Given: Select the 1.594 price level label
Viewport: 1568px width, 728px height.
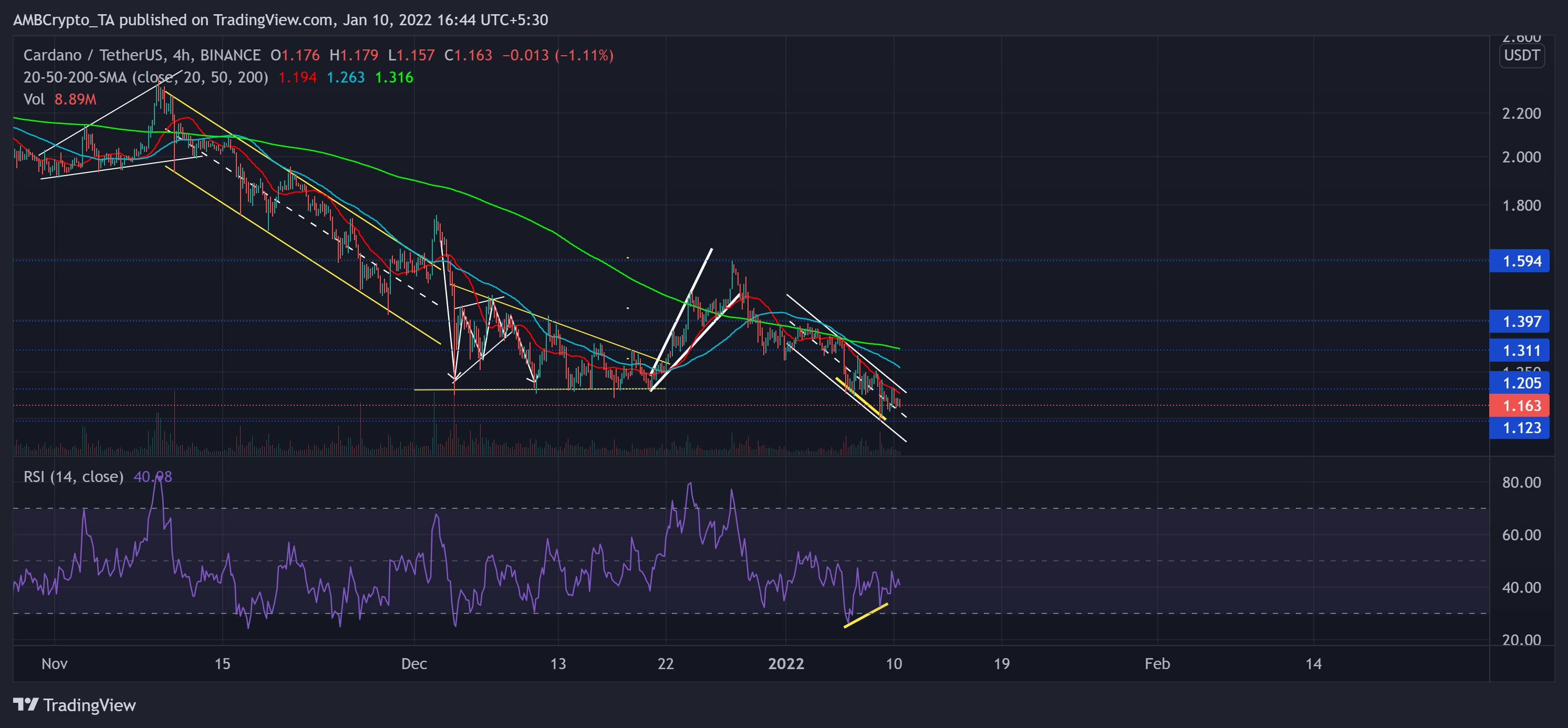Looking at the screenshot, I should (1519, 261).
